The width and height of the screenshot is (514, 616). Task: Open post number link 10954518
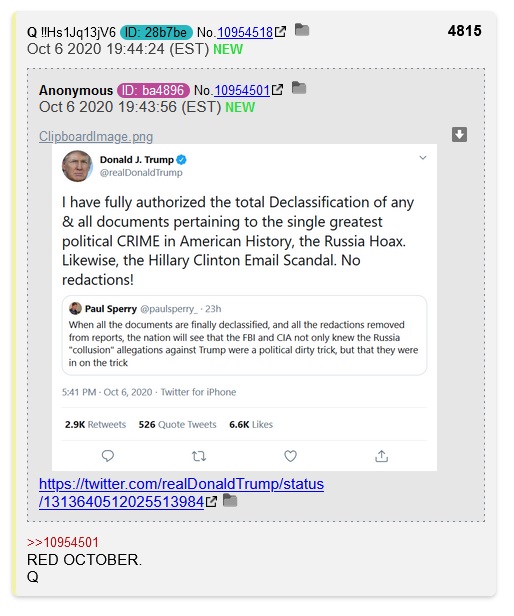pyautogui.click(x=245, y=32)
